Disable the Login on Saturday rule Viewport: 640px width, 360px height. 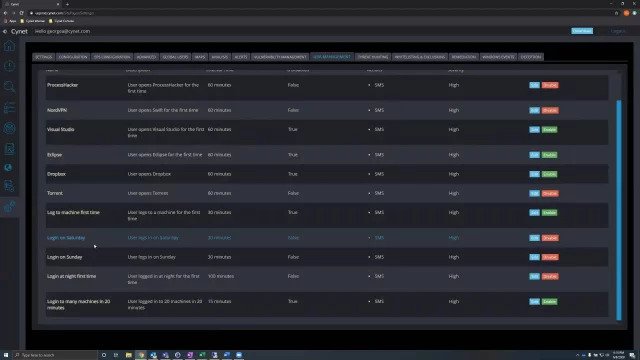[550, 238]
